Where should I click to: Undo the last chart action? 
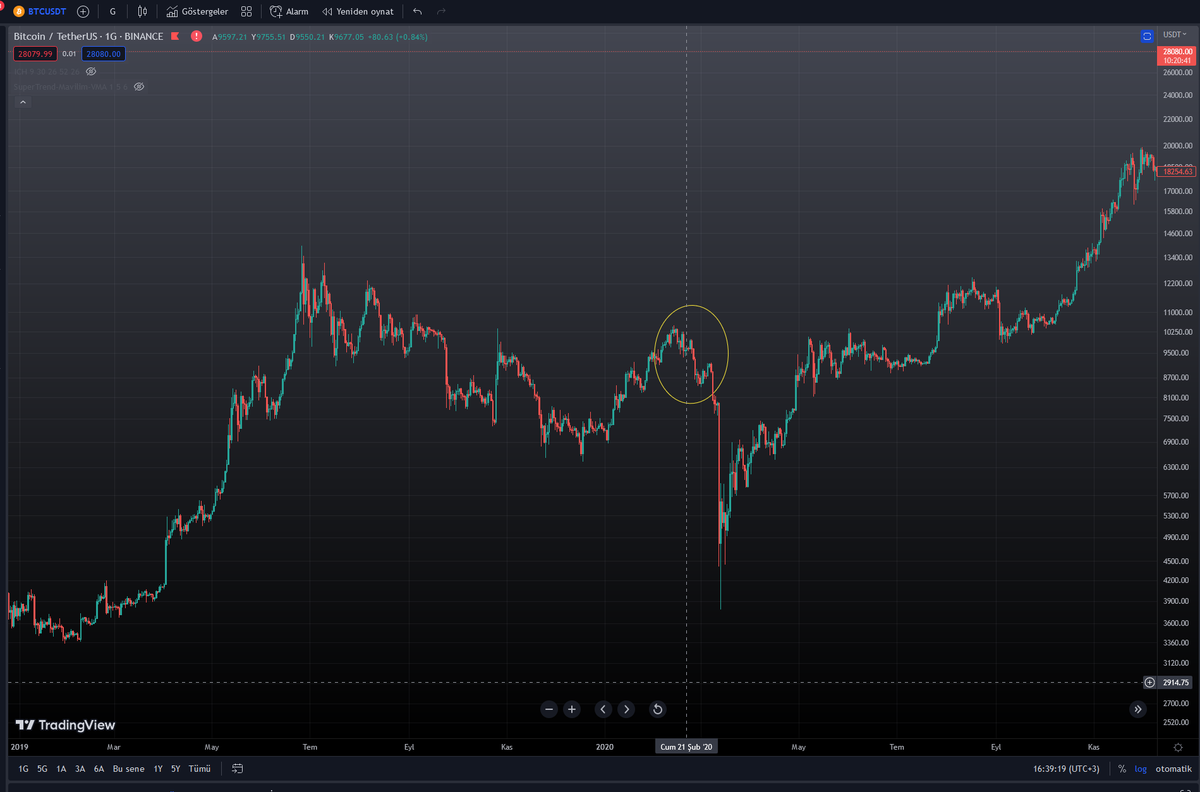tap(417, 11)
